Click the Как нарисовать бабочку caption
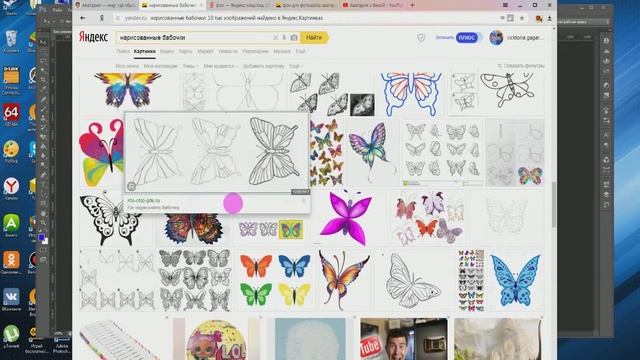This screenshot has width=640, height=360. pos(153,207)
